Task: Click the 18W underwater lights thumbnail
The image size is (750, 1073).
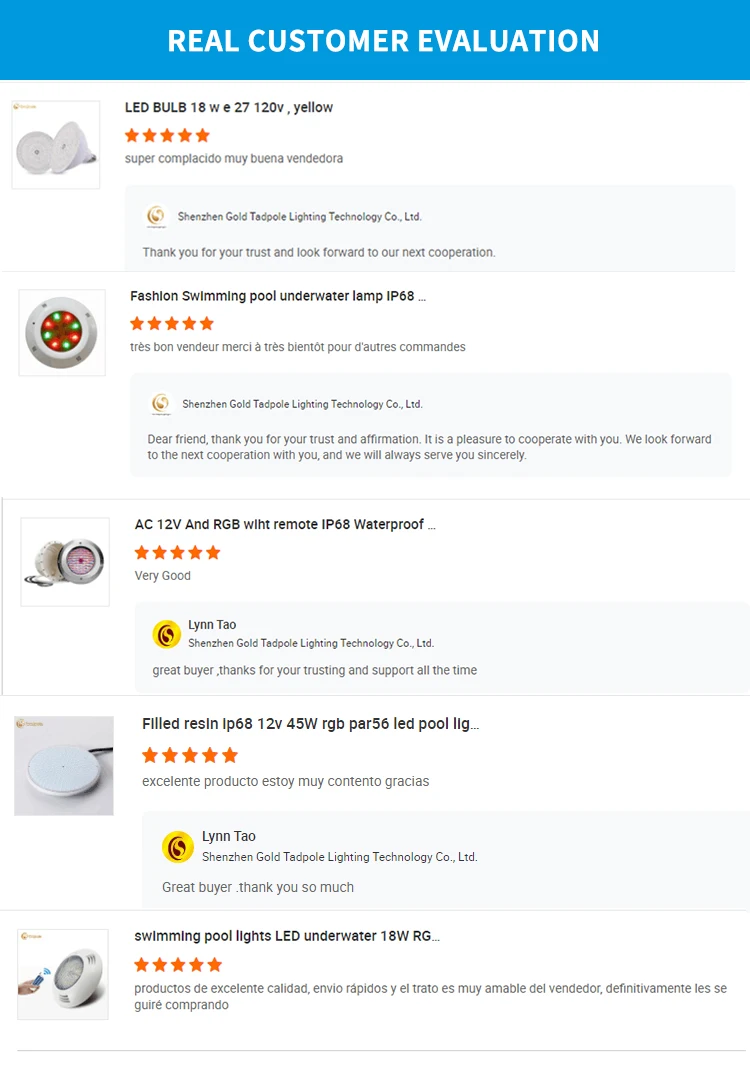Action: click(62, 975)
